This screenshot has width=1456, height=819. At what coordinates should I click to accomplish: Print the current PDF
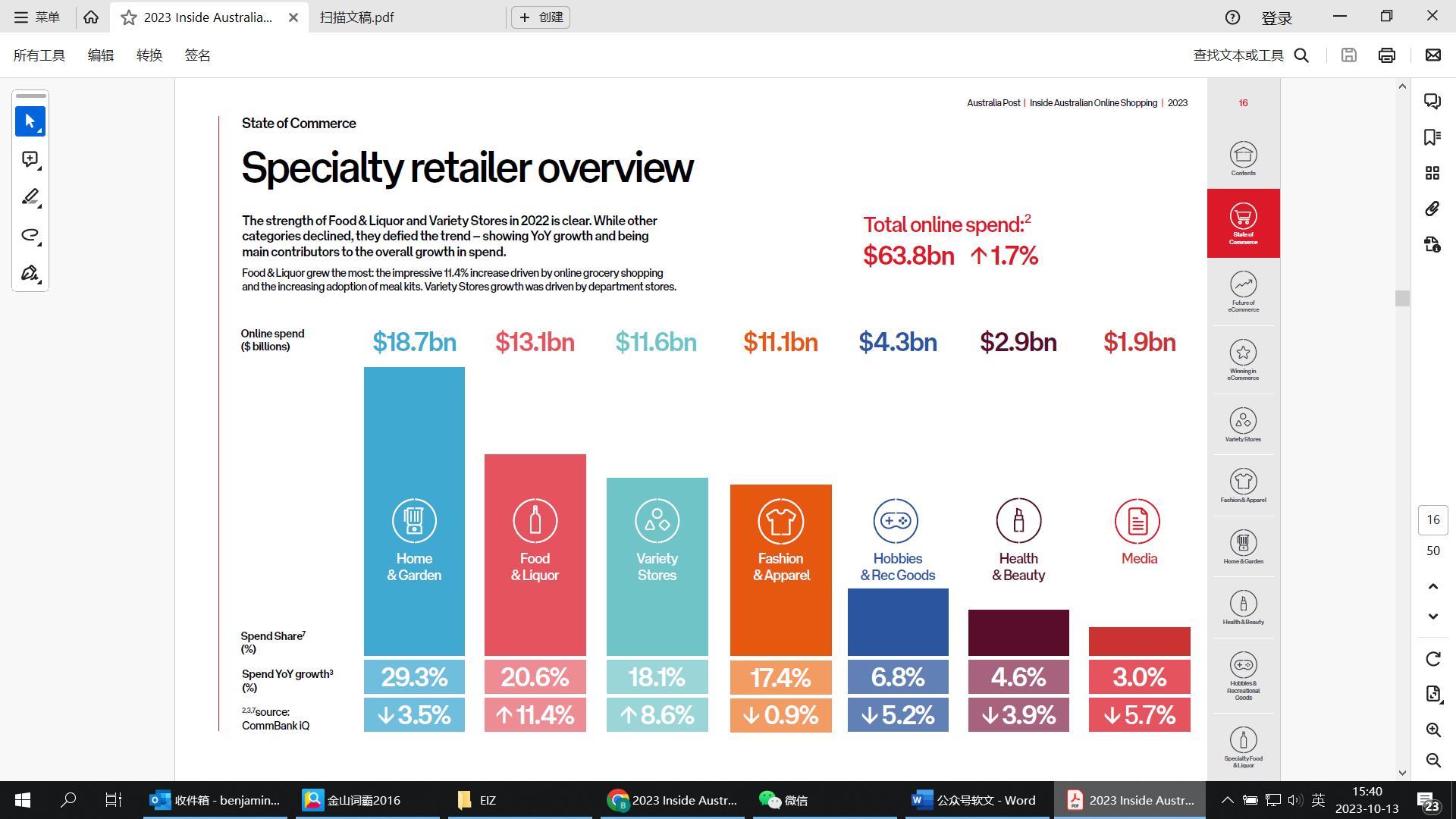click(1387, 55)
